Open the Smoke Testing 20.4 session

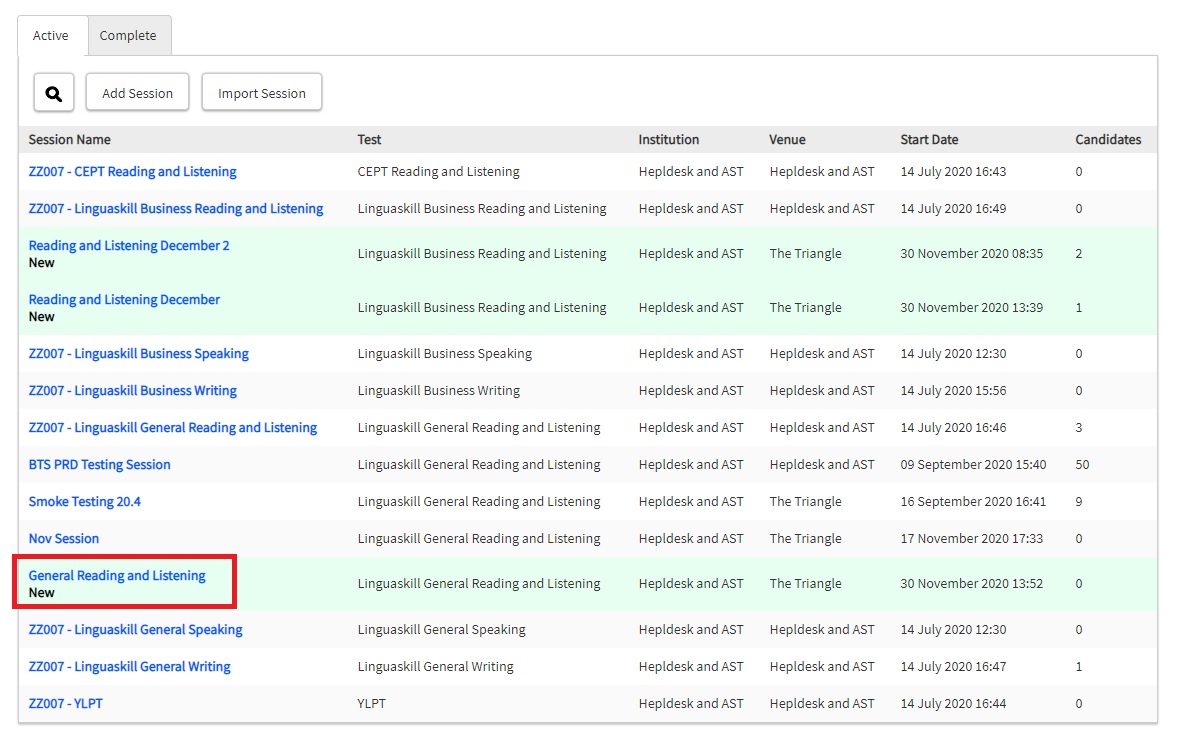click(x=84, y=500)
